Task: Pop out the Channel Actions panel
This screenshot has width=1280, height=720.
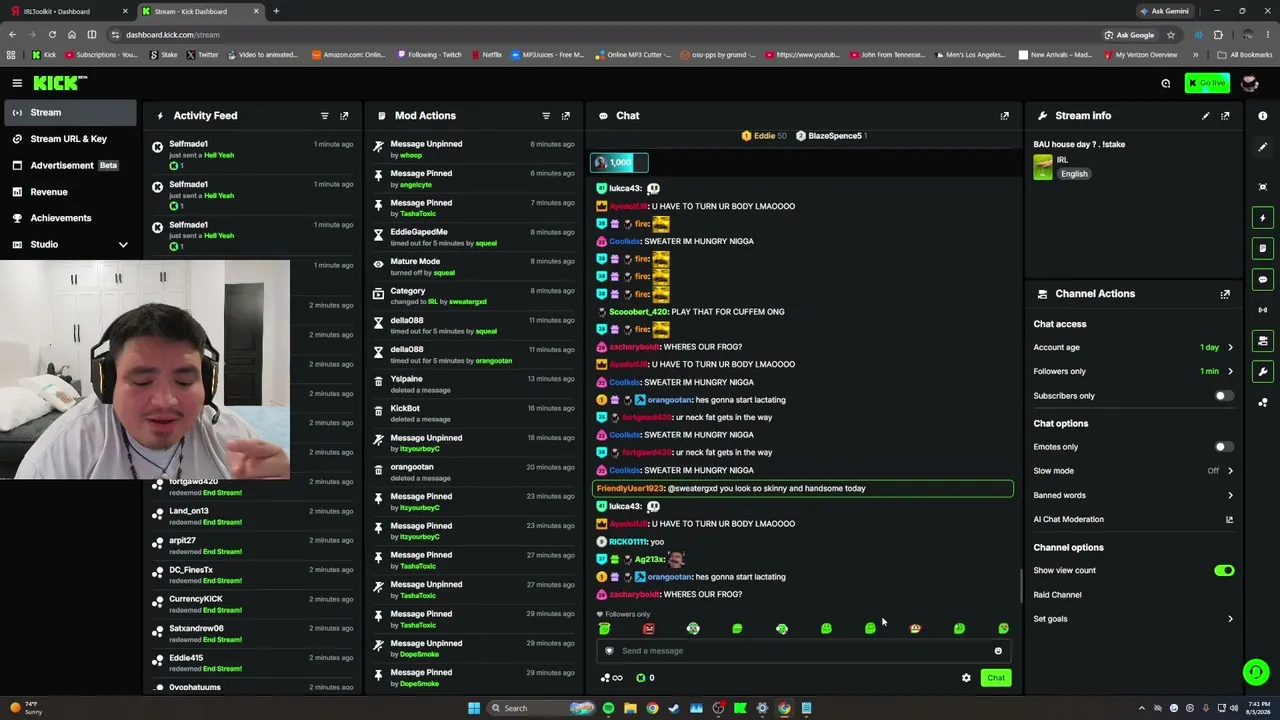Action: [x=1225, y=294]
